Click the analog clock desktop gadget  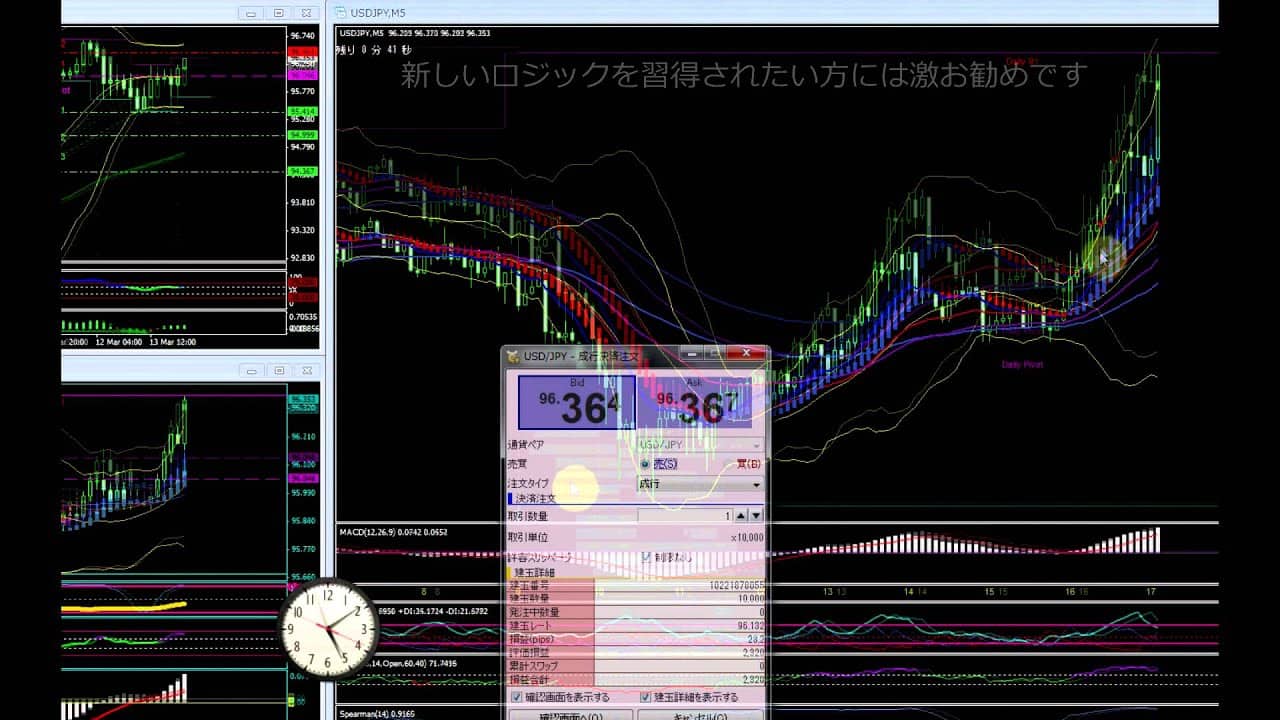click(329, 628)
